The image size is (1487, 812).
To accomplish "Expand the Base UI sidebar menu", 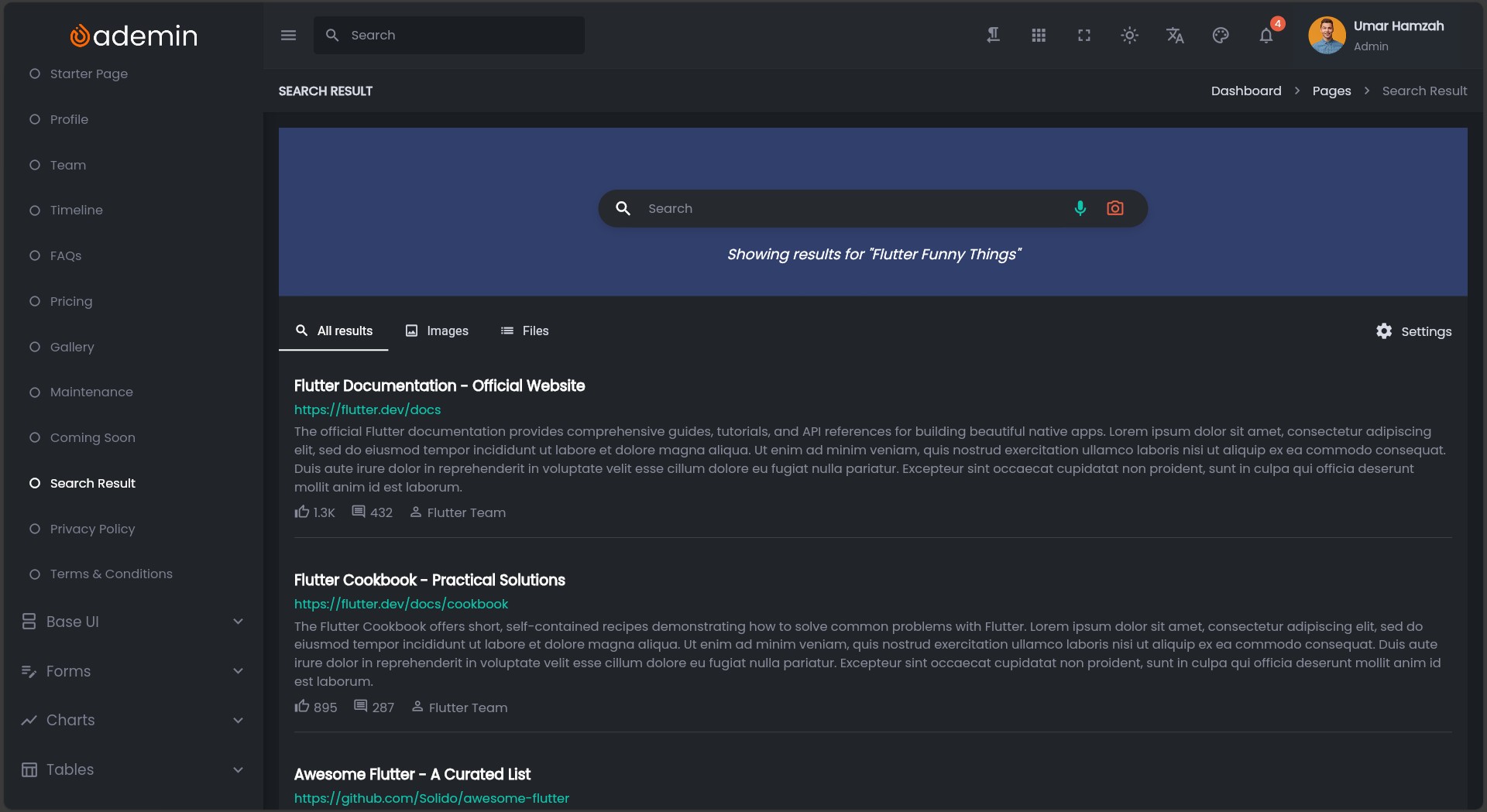I will pos(132,622).
